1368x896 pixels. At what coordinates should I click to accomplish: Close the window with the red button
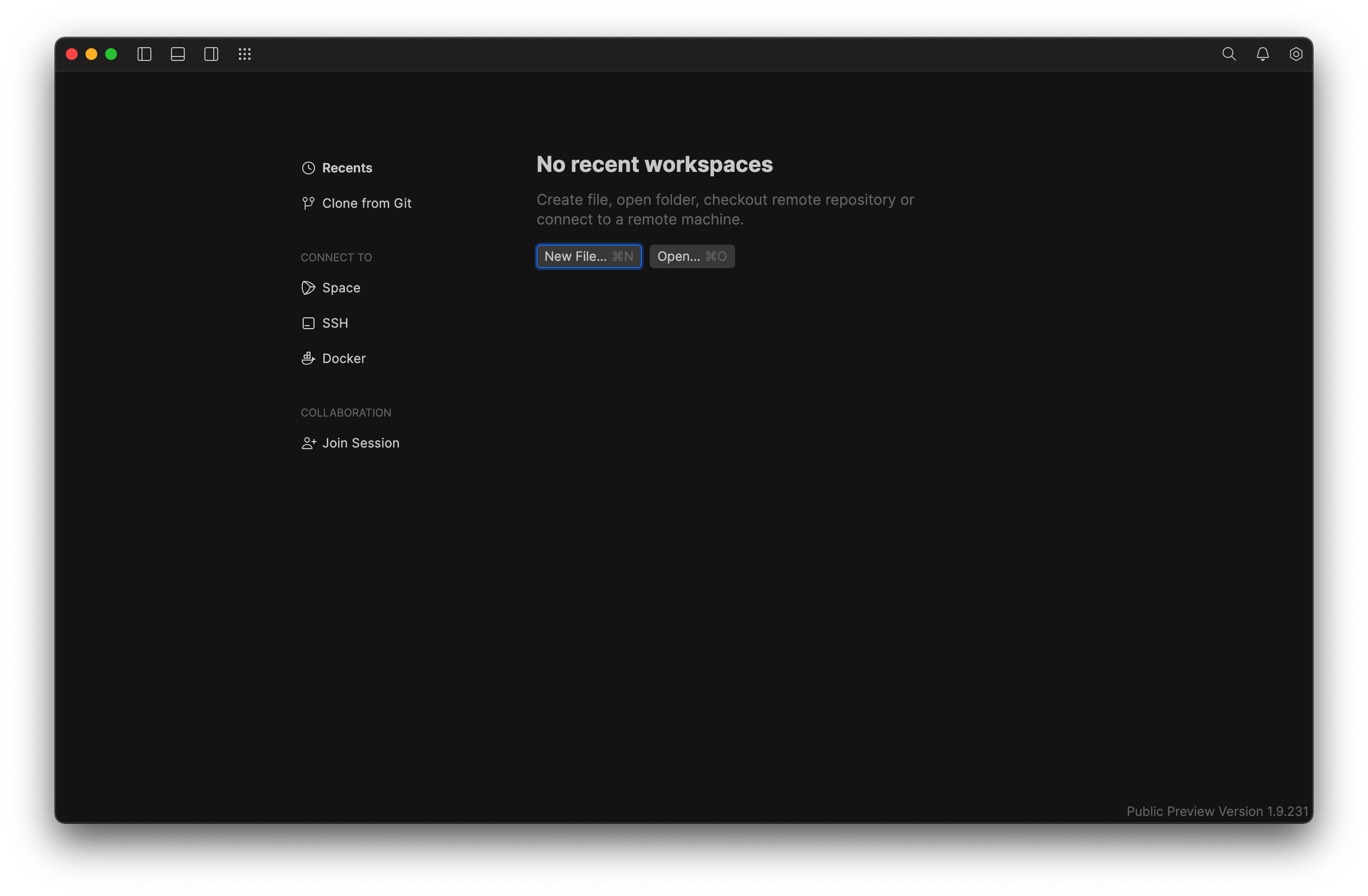72,54
